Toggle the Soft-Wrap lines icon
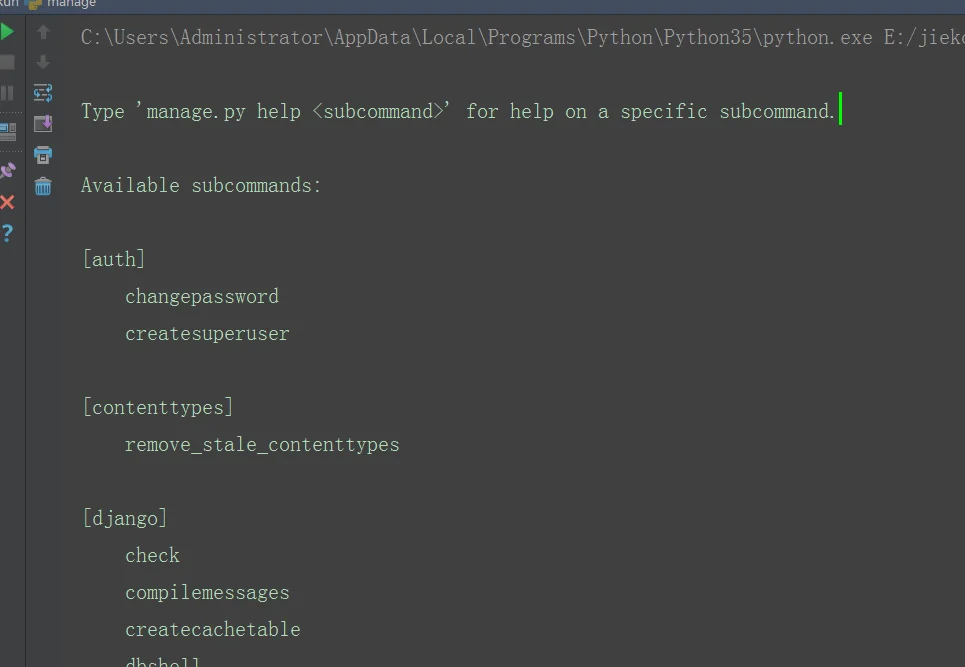965x667 pixels. [x=43, y=93]
